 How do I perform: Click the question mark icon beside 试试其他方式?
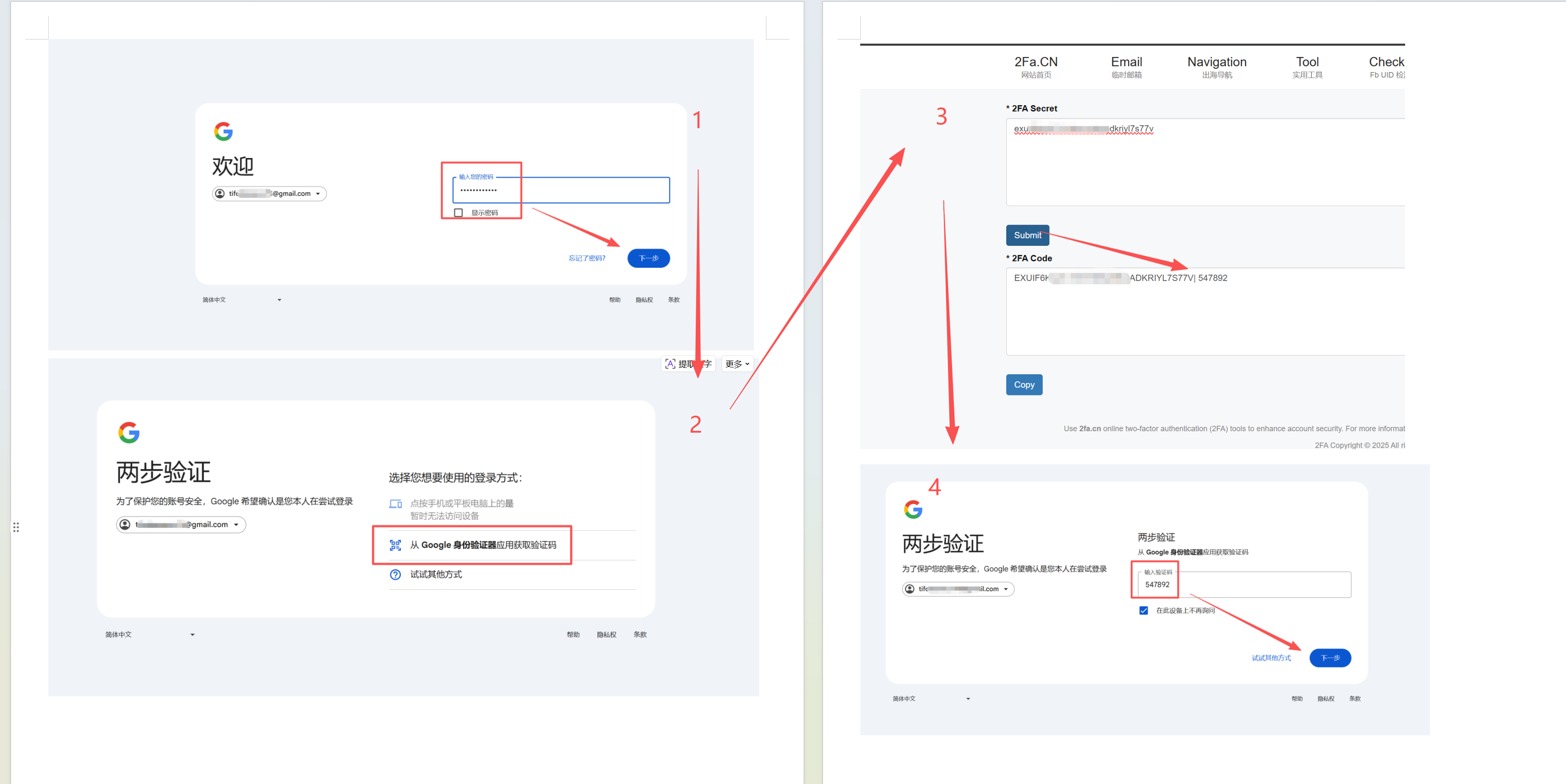click(395, 575)
